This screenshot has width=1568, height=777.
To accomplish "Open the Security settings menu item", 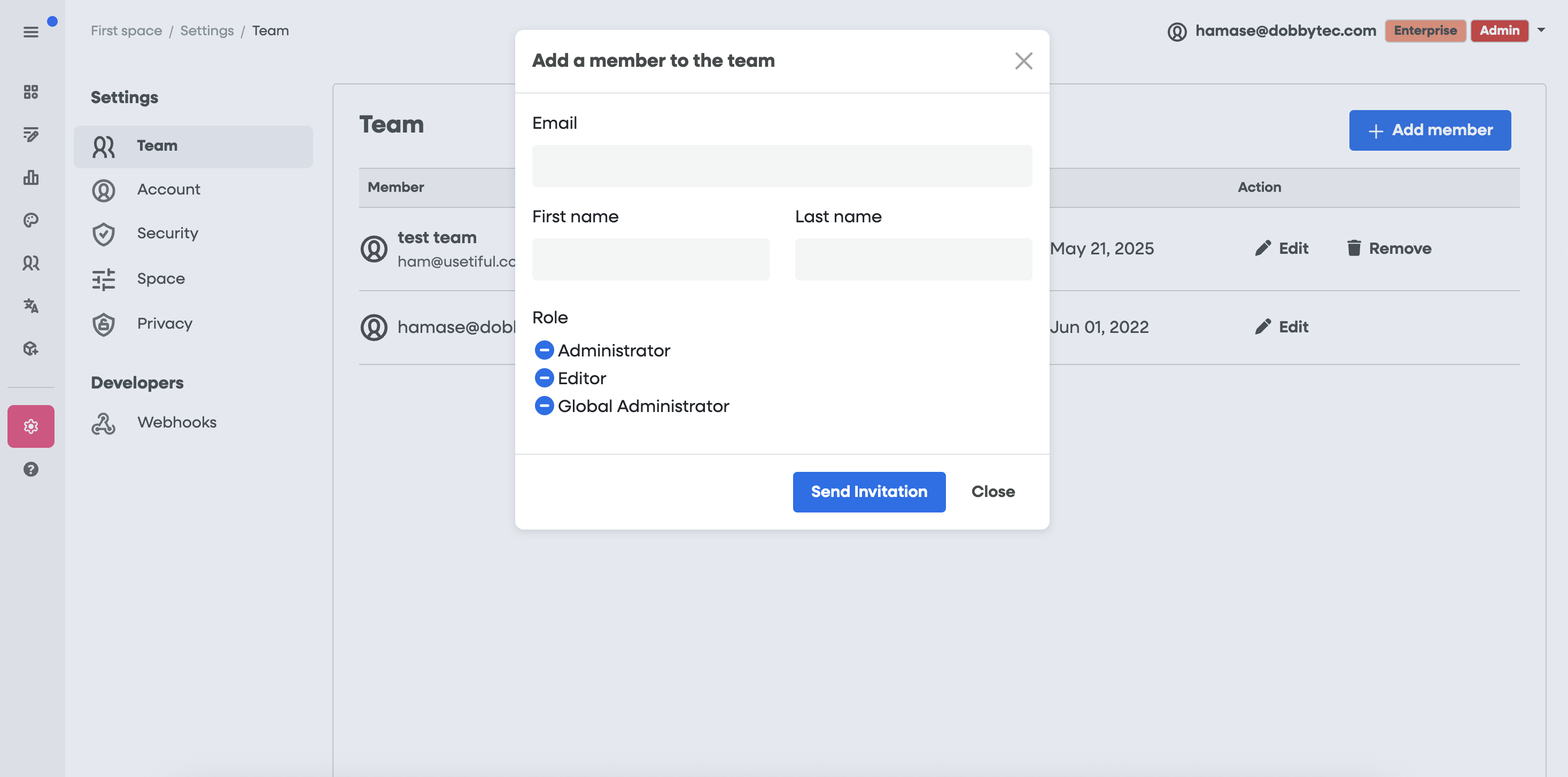I will (x=167, y=233).
